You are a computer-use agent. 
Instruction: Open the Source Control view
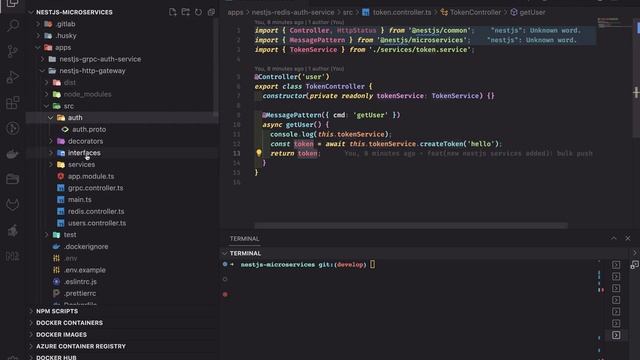tap(13, 51)
